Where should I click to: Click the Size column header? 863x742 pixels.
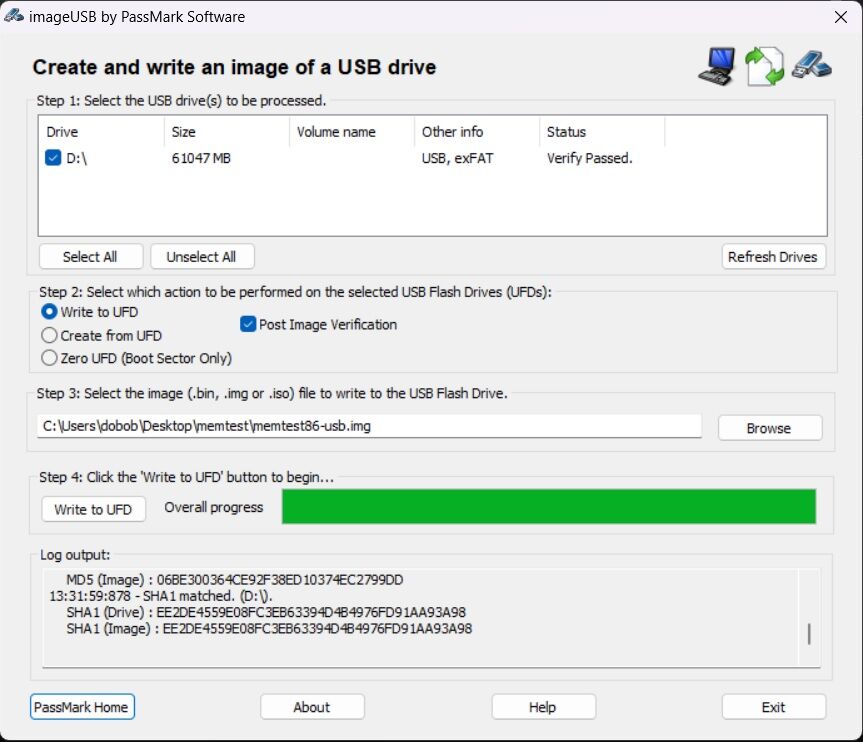[227, 132]
